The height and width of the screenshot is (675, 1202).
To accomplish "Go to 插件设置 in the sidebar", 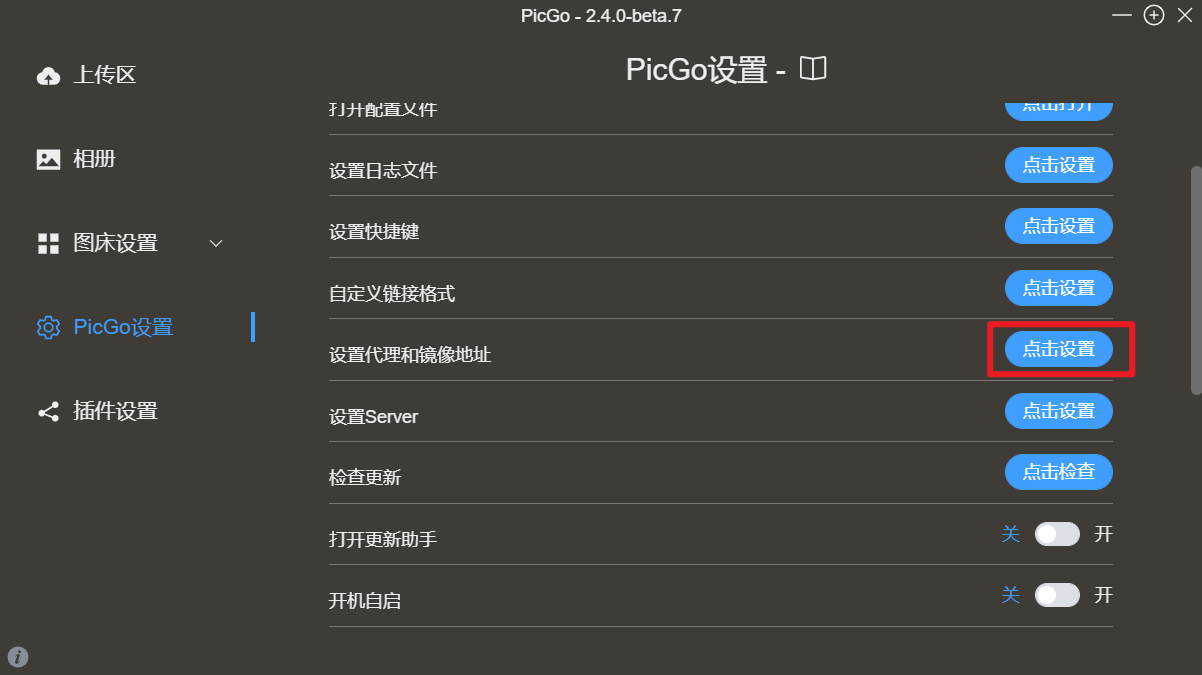I will coord(115,411).
